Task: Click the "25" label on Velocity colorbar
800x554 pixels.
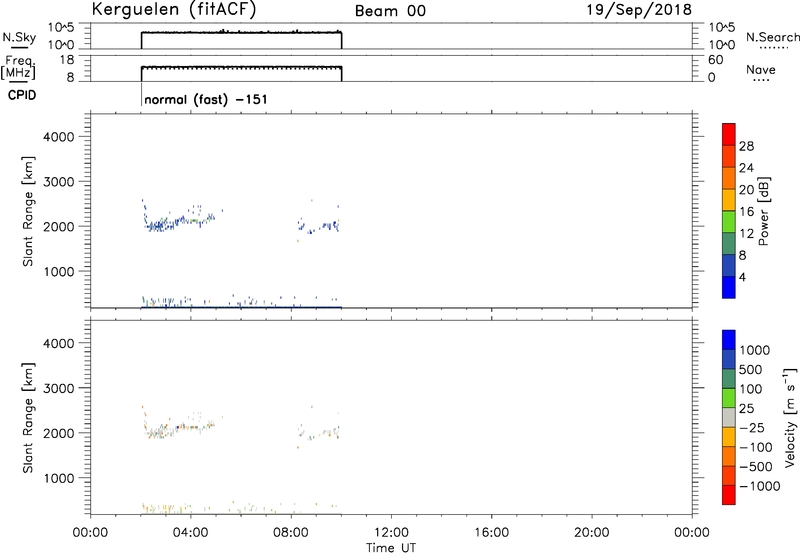Action: [746, 409]
